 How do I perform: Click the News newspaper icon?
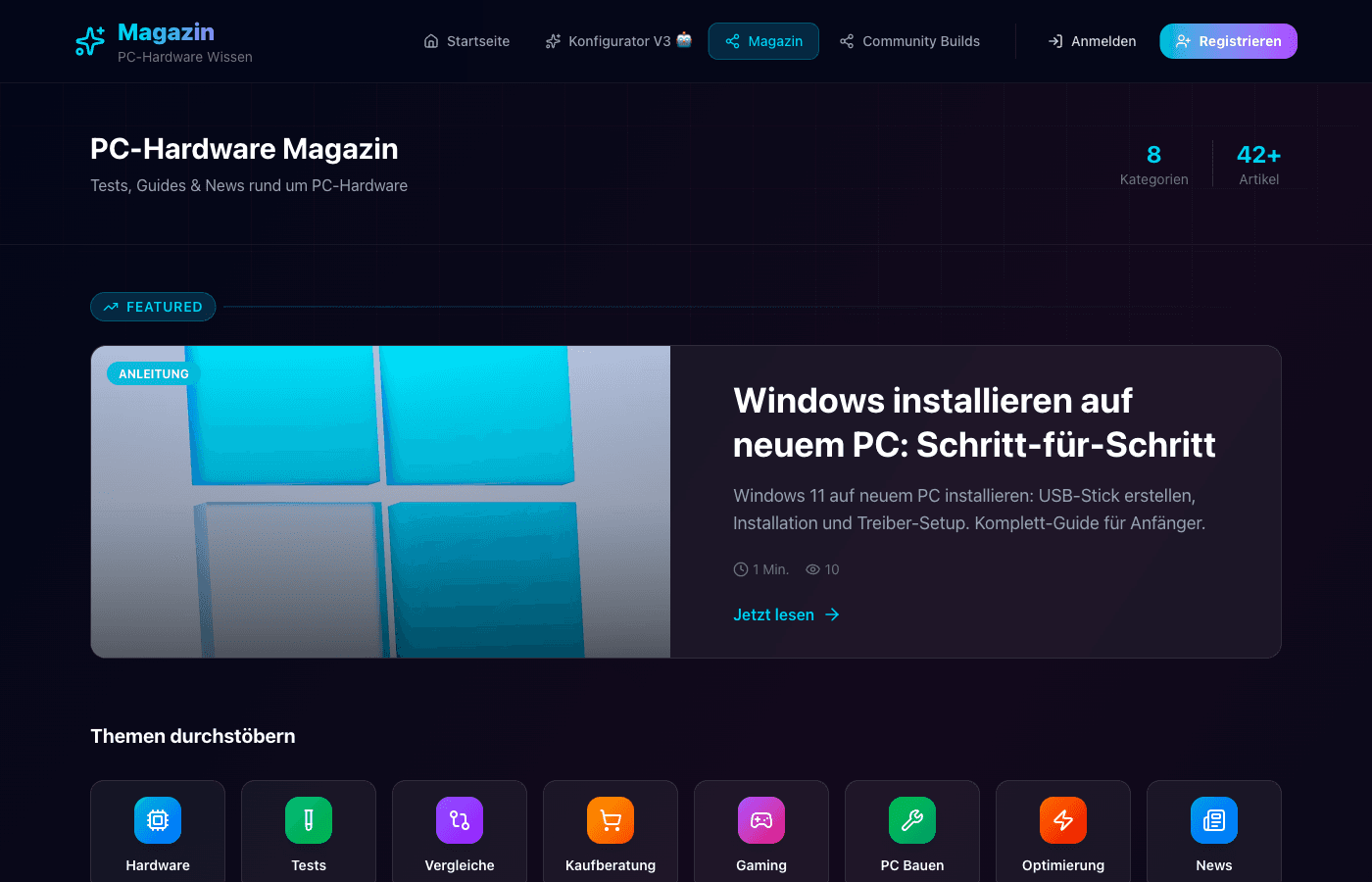(1214, 820)
